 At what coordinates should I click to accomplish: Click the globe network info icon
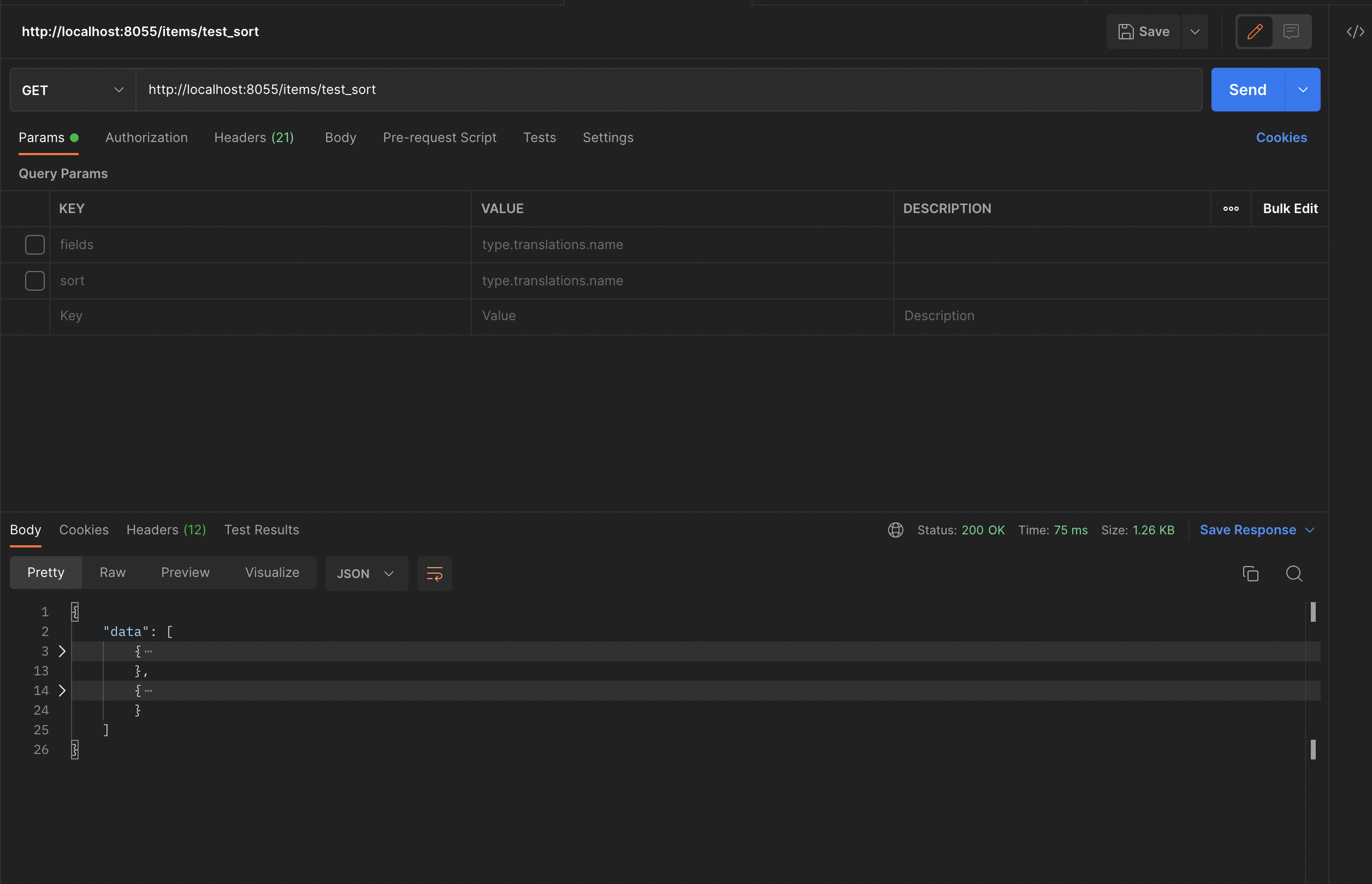895,530
